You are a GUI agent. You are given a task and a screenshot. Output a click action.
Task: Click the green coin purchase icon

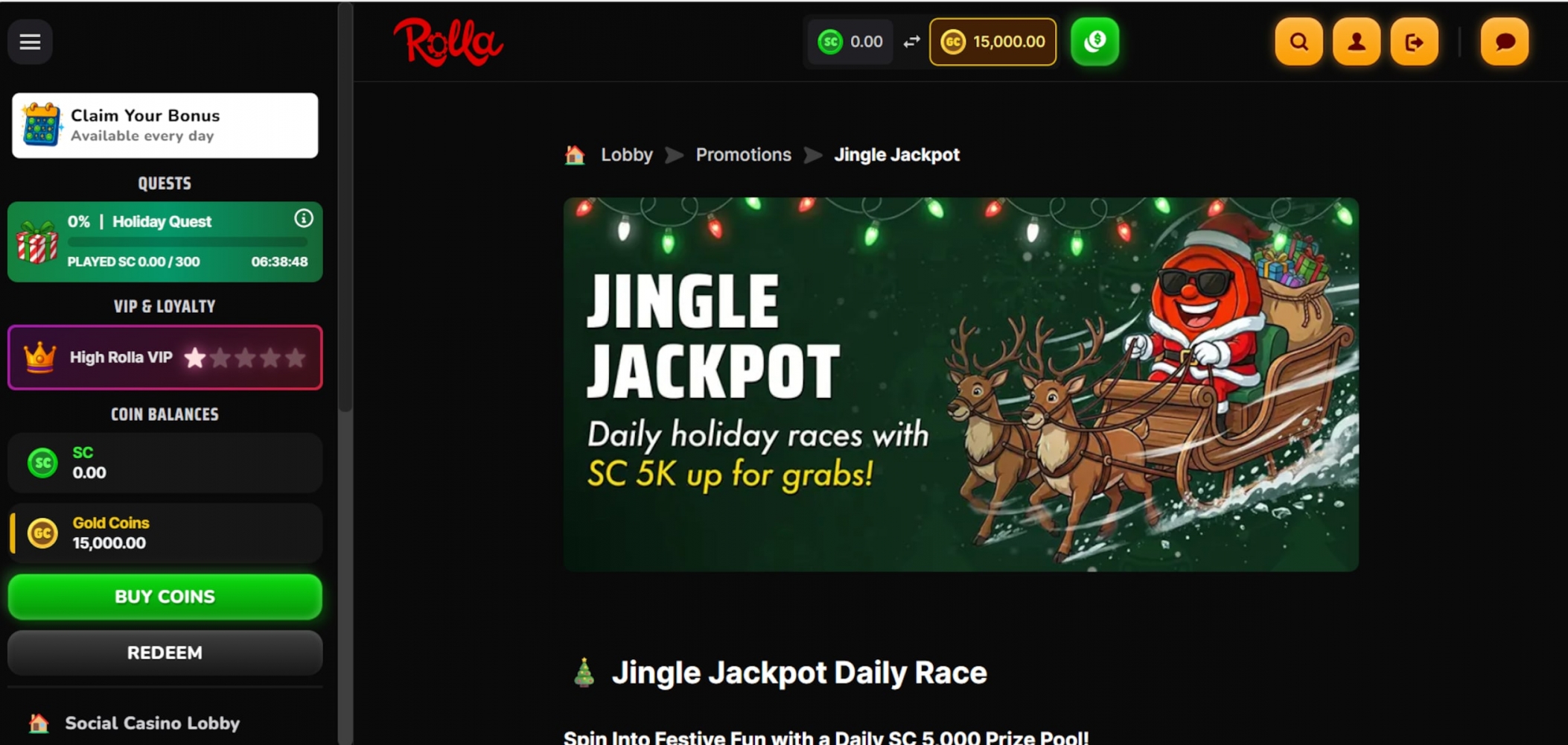1094,42
